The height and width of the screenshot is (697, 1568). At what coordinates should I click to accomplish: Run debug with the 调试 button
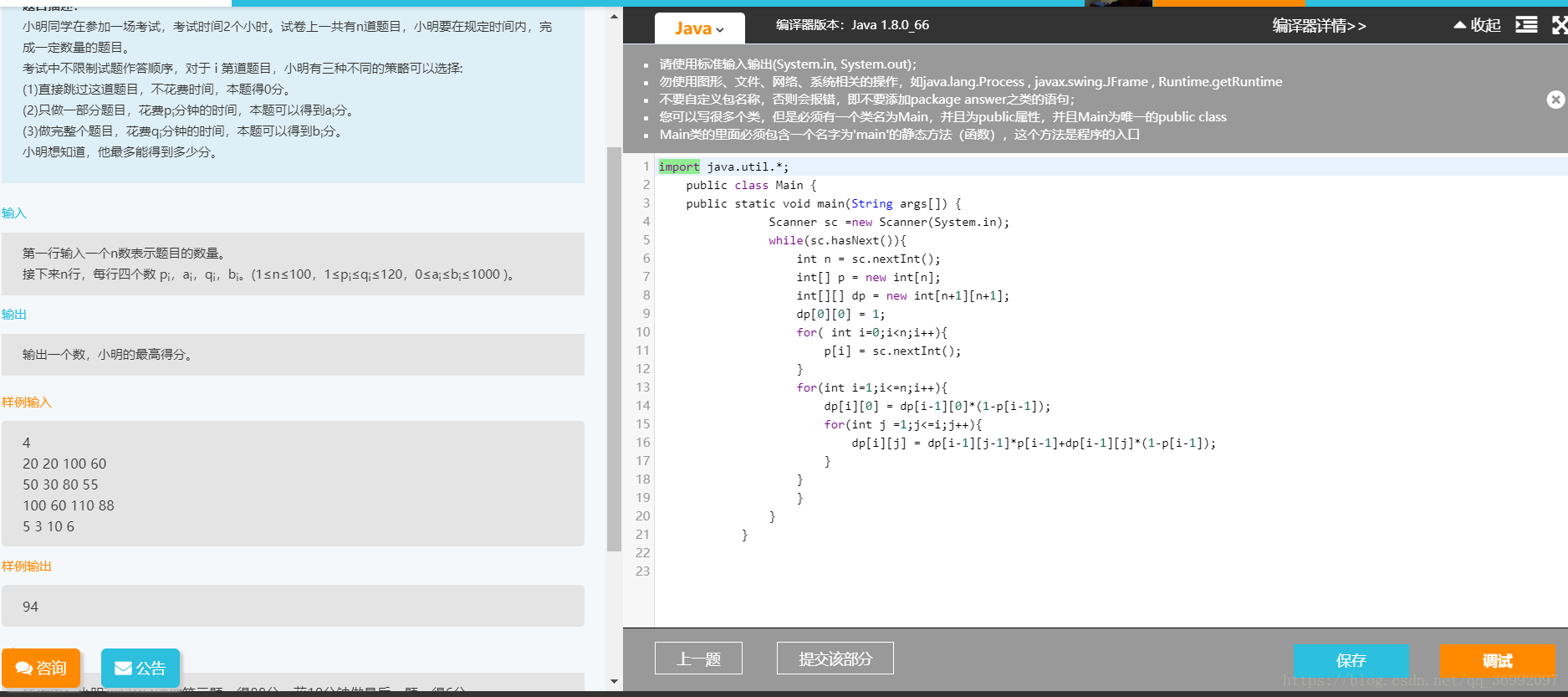pos(1497,660)
